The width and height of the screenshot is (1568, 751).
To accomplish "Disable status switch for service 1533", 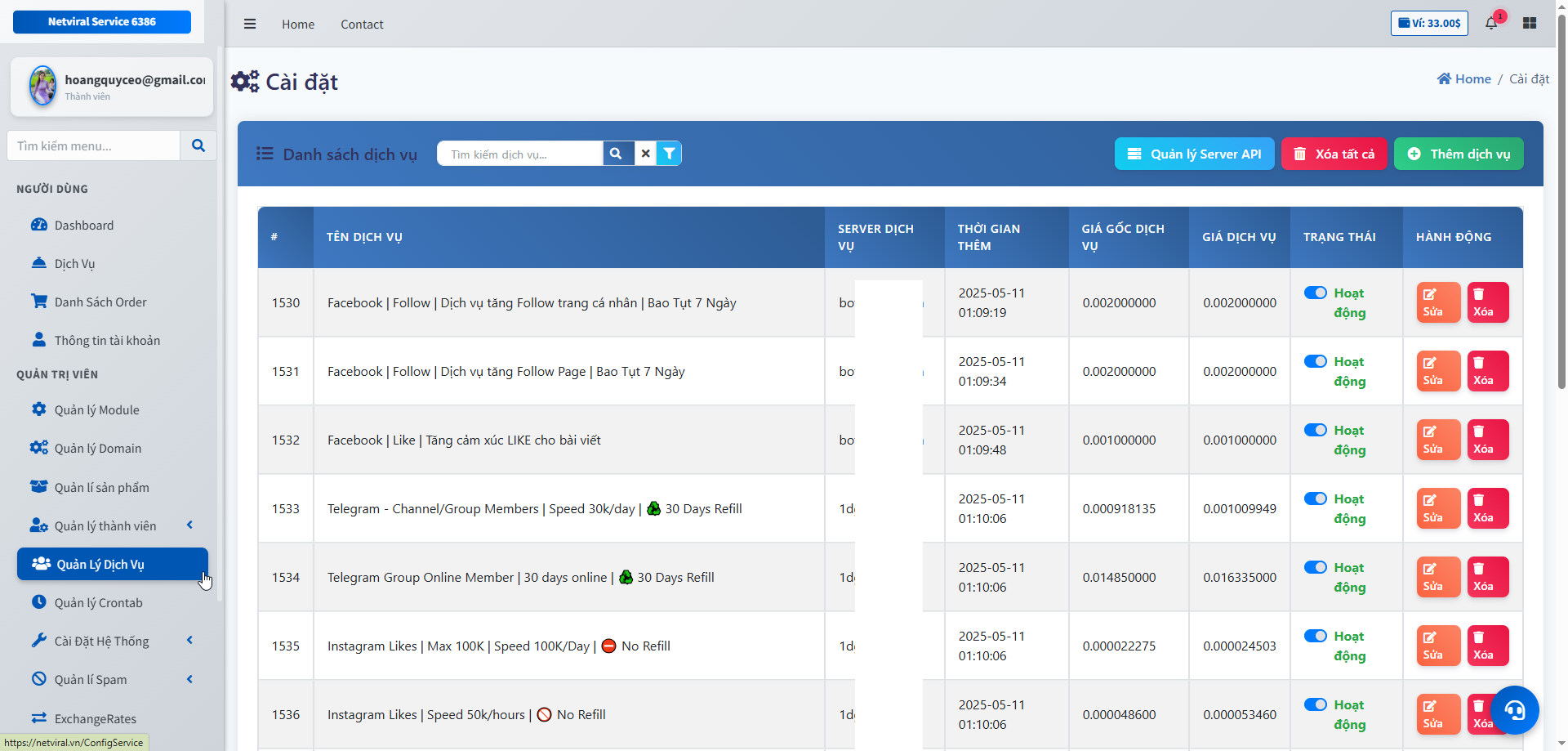I will point(1315,498).
